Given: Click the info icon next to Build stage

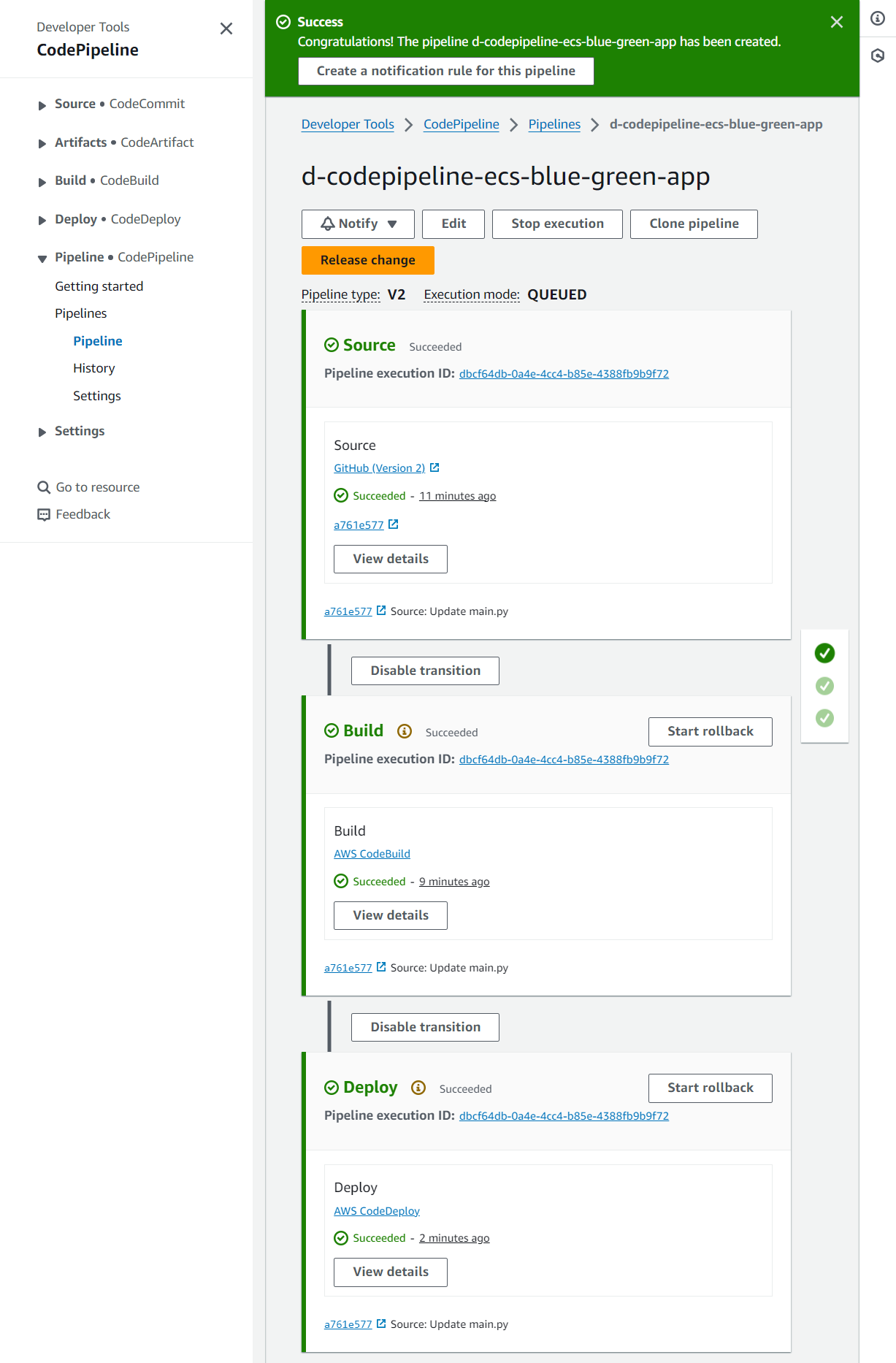Looking at the screenshot, I should click(405, 731).
